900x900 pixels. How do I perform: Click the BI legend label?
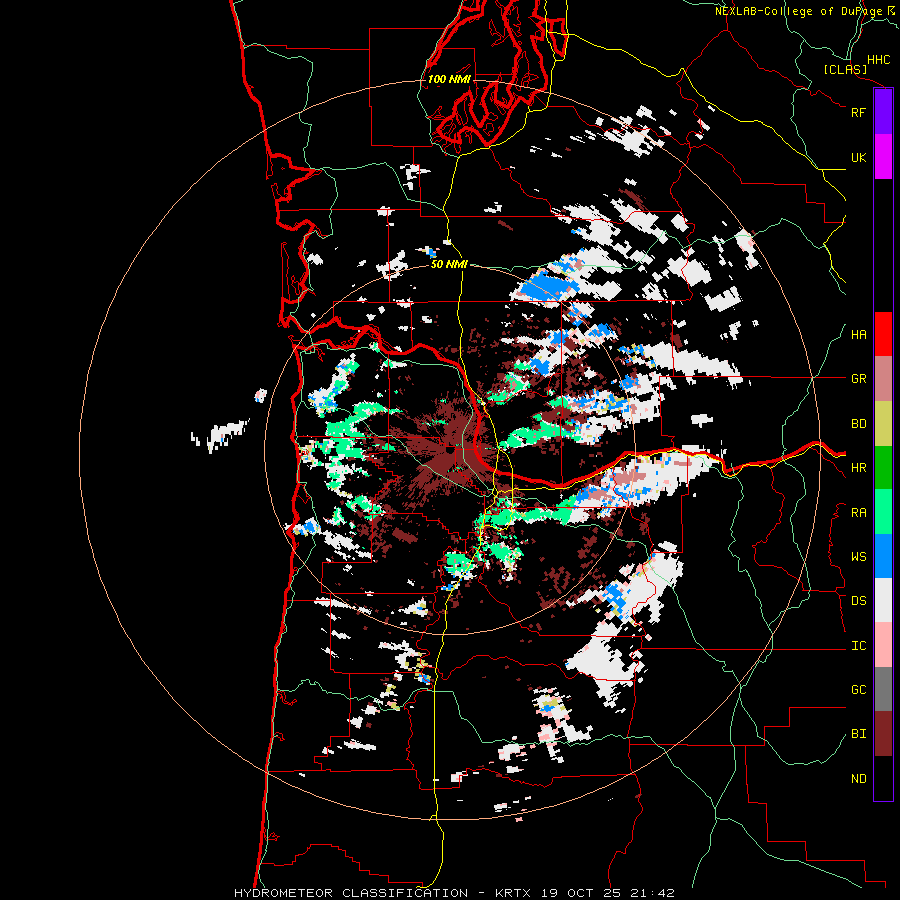click(859, 734)
